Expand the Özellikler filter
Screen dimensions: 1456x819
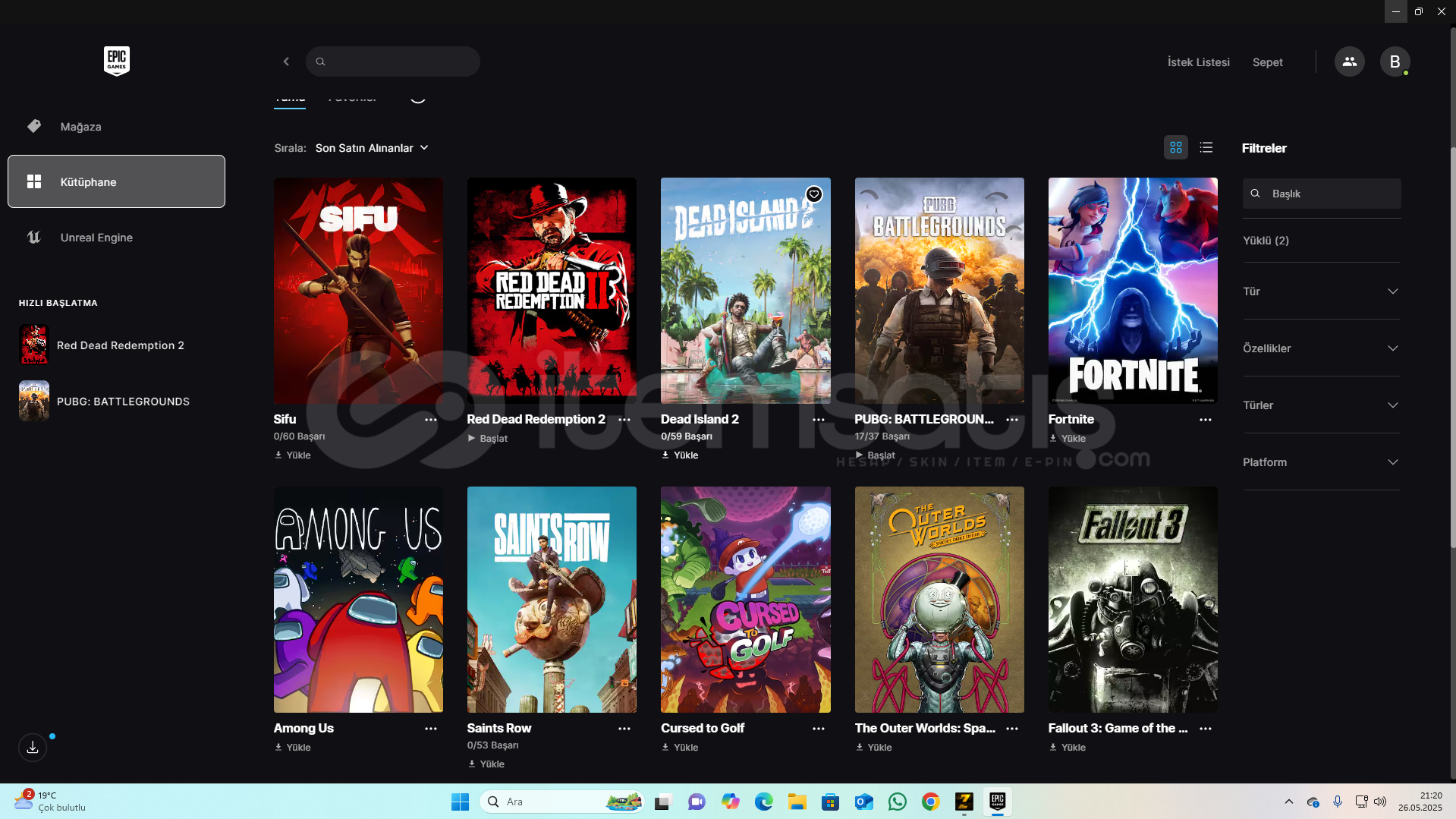click(x=1321, y=348)
